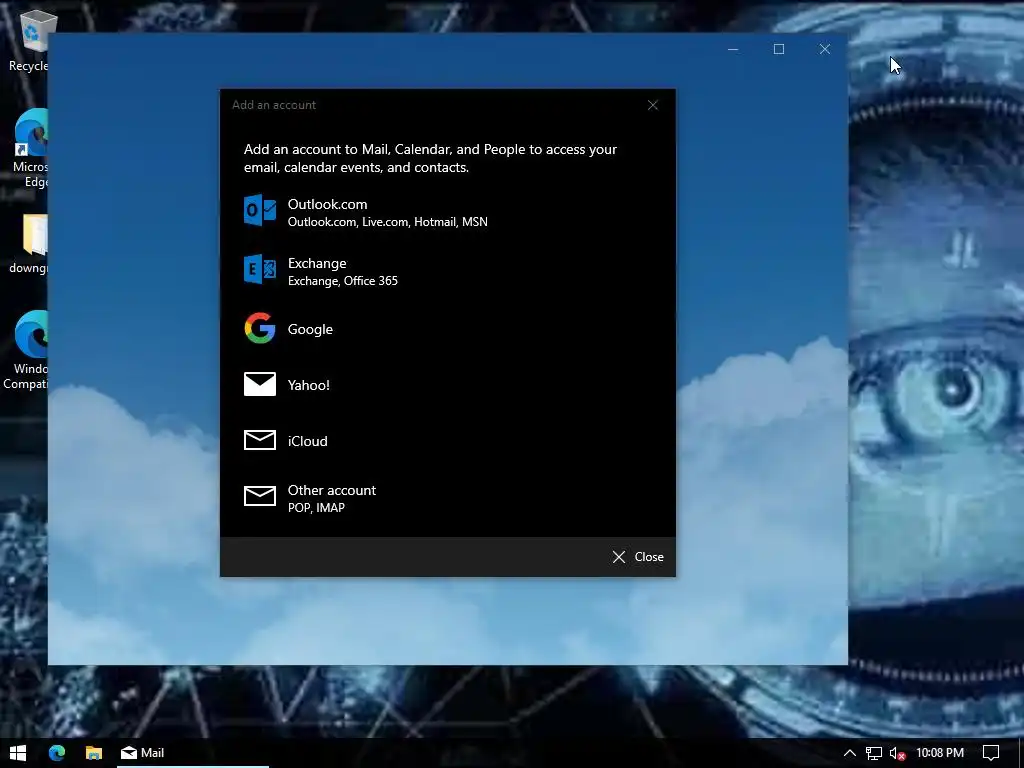Choose the iCloud account label

coord(308,441)
